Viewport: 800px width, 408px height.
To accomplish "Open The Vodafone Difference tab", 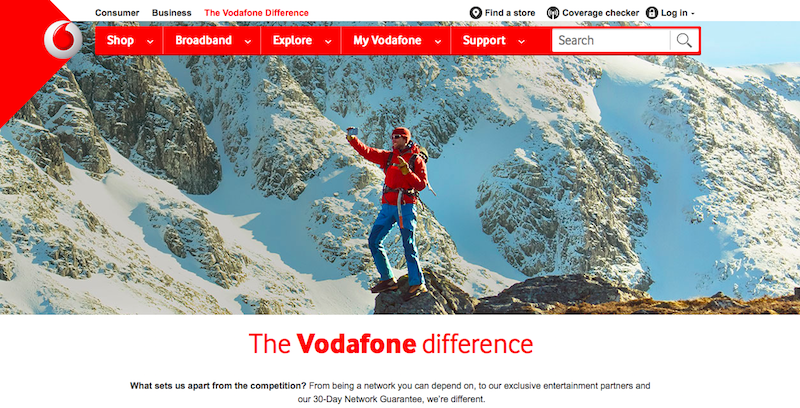I will [256, 13].
